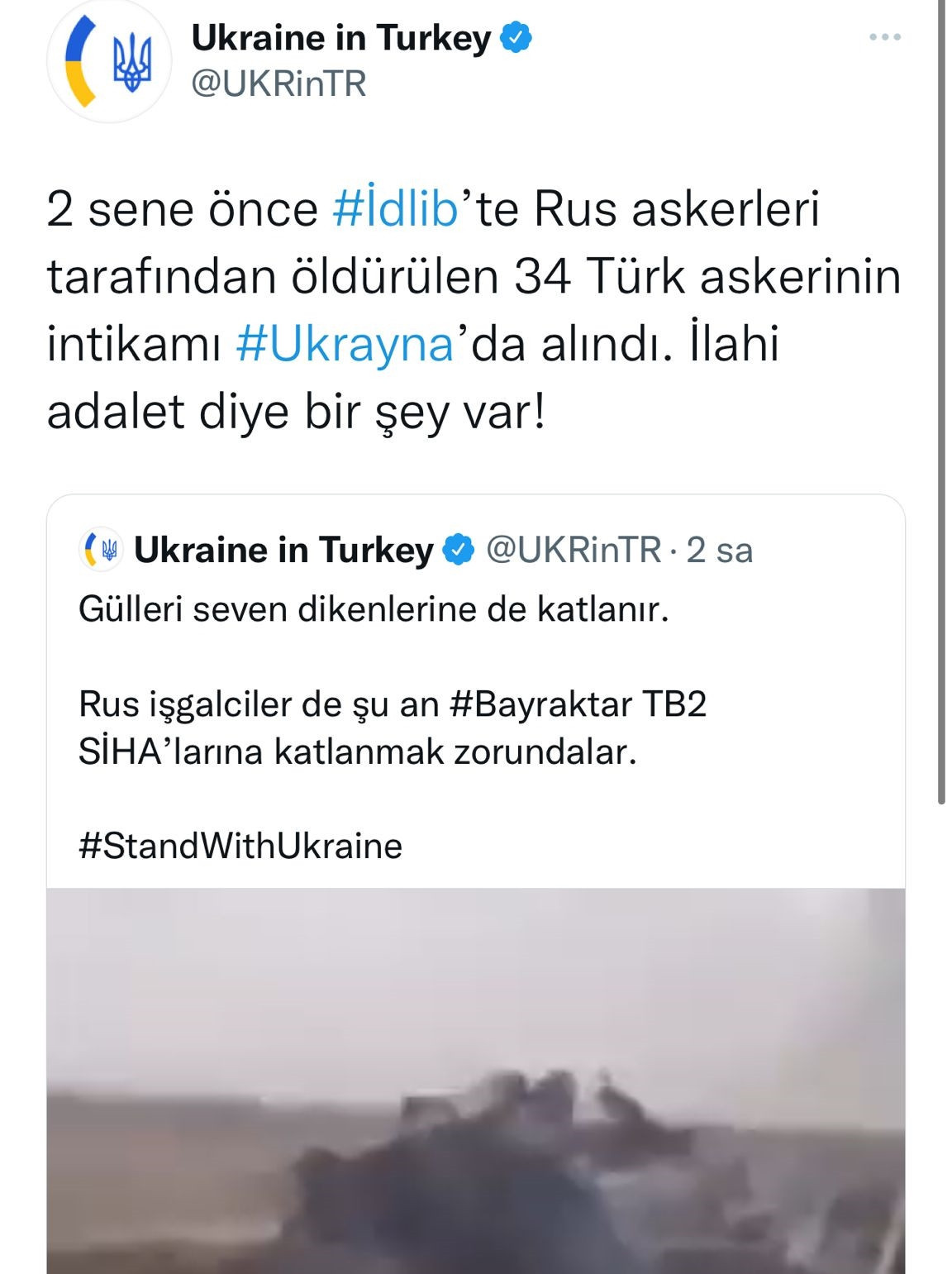Open the three-dot more options menu
Screen dimensions: 952x1274
tap(885, 37)
